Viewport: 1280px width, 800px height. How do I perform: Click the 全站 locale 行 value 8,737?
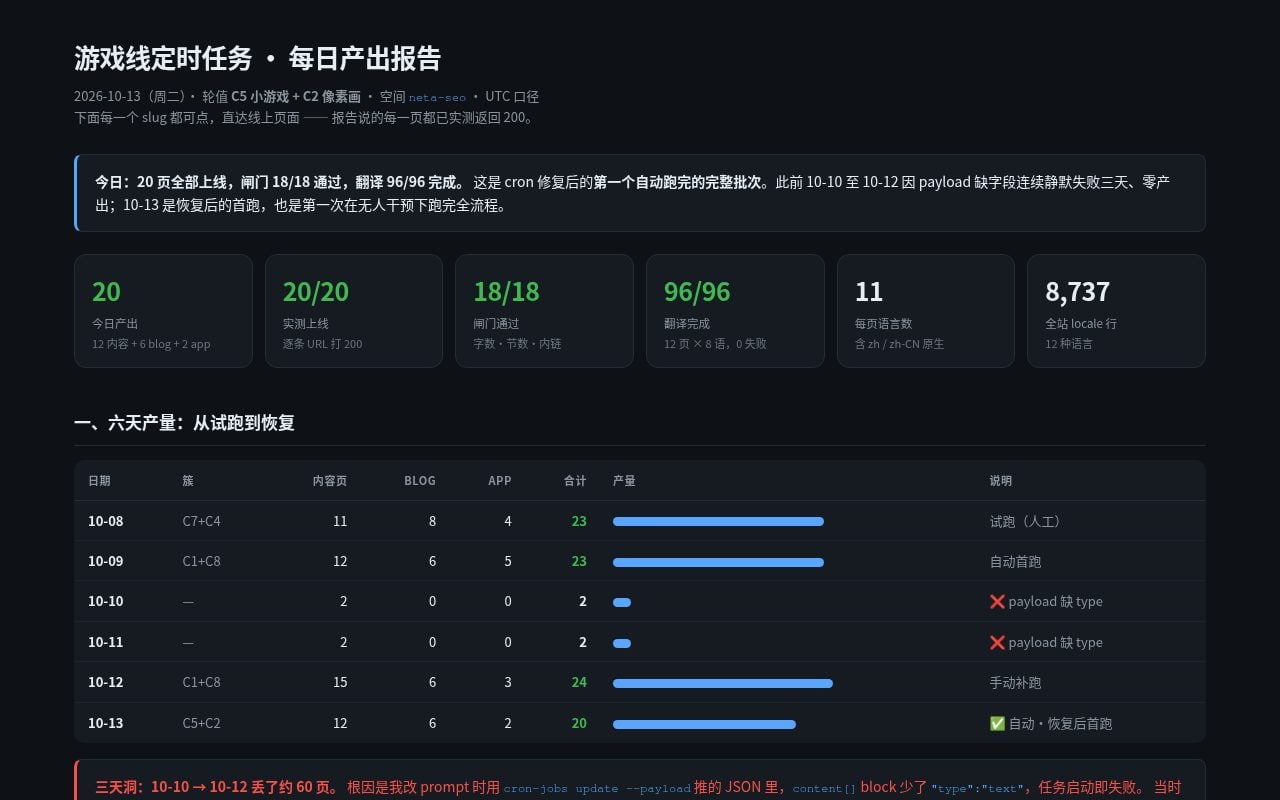pyautogui.click(x=1078, y=291)
